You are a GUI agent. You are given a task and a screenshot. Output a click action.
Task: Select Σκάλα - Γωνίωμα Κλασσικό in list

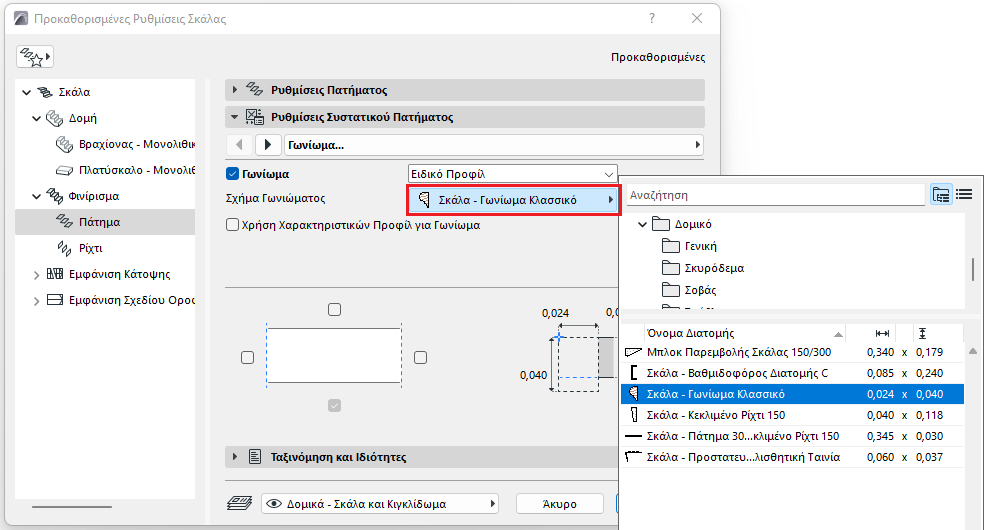(x=792, y=394)
